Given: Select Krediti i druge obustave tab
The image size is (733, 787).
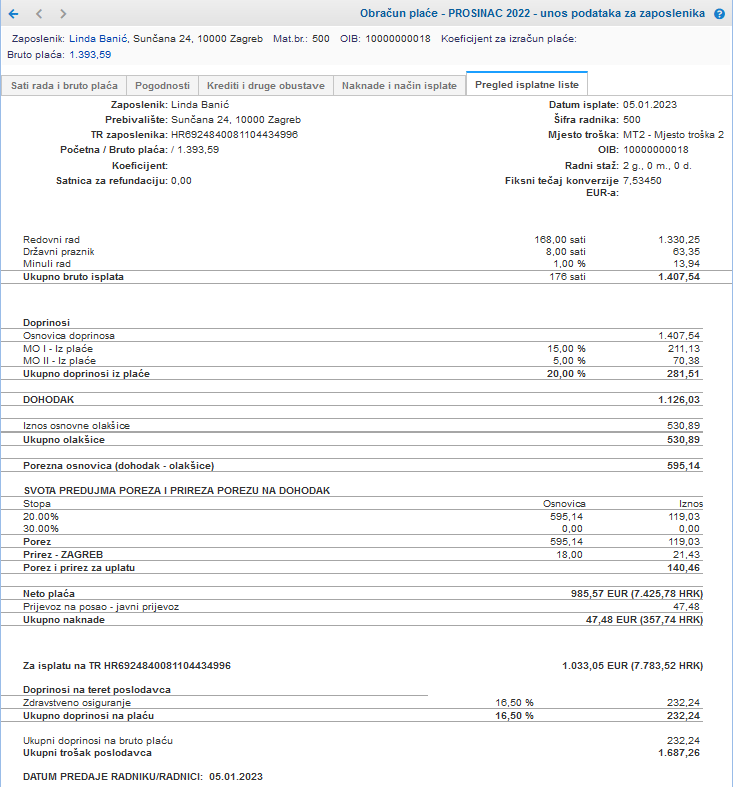Looking at the screenshot, I should 264,86.
